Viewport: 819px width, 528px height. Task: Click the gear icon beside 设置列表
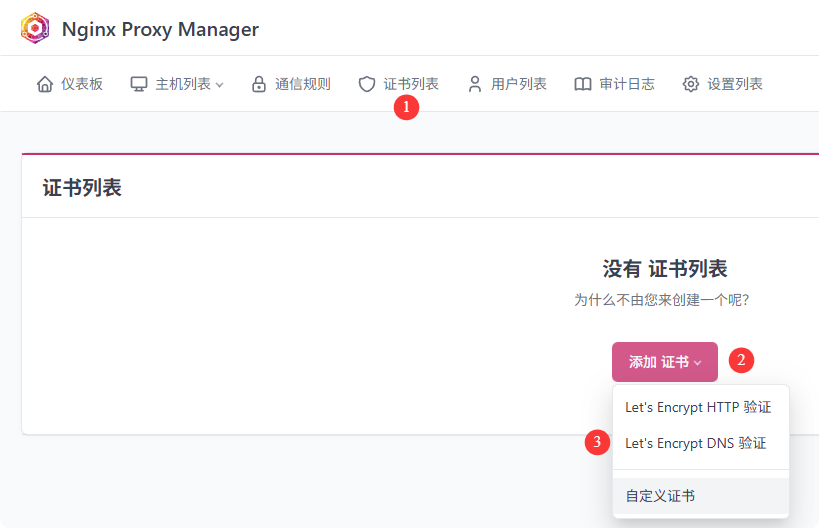pyautogui.click(x=691, y=84)
